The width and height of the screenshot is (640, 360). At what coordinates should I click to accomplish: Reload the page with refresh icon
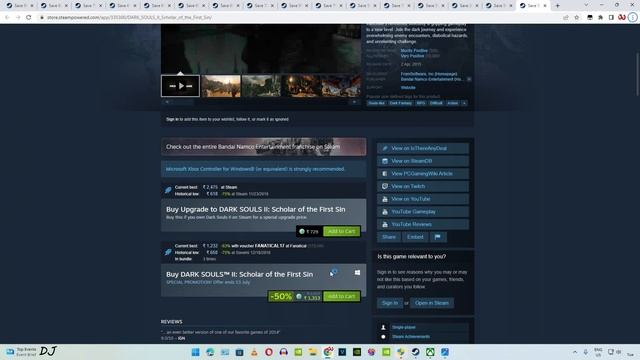[29, 18]
